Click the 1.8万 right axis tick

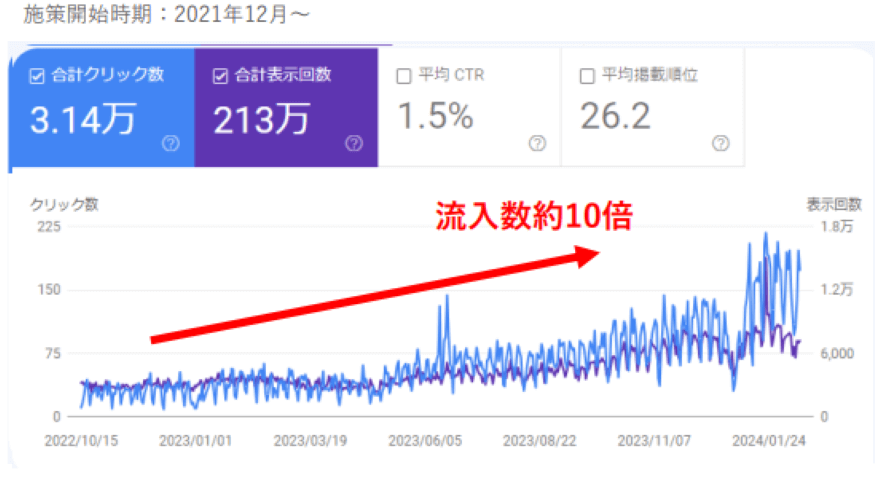click(x=837, y=227)
